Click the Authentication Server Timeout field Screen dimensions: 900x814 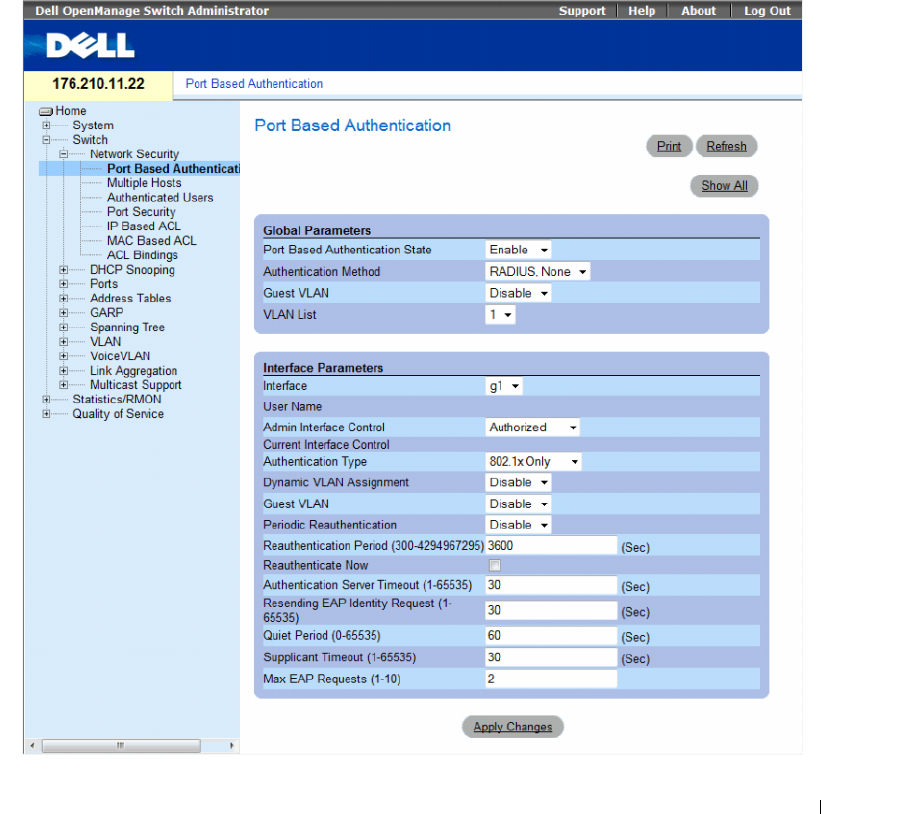(551, 585)
